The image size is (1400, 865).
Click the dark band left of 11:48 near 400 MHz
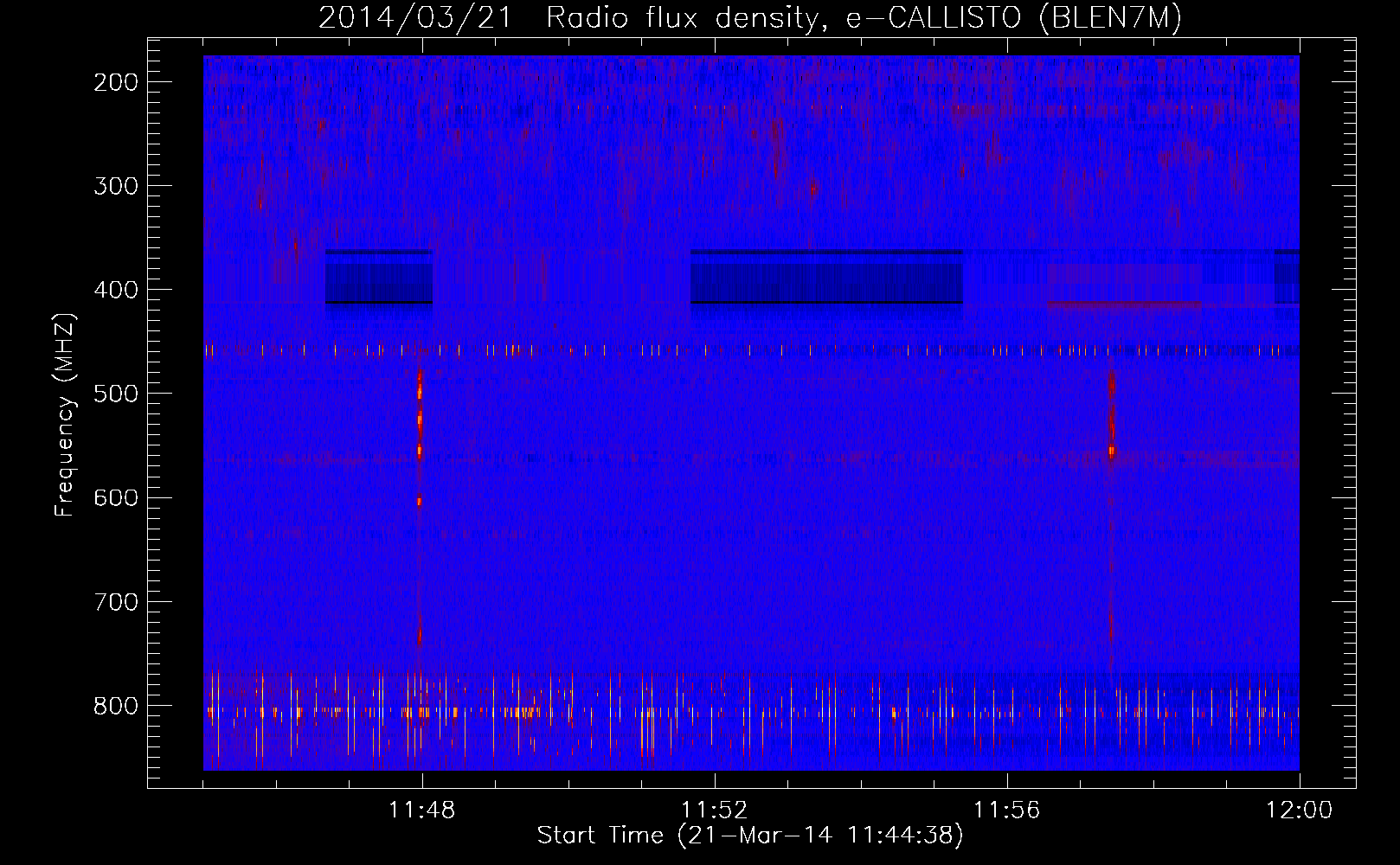pyautogui.click(x=378, y=277)
